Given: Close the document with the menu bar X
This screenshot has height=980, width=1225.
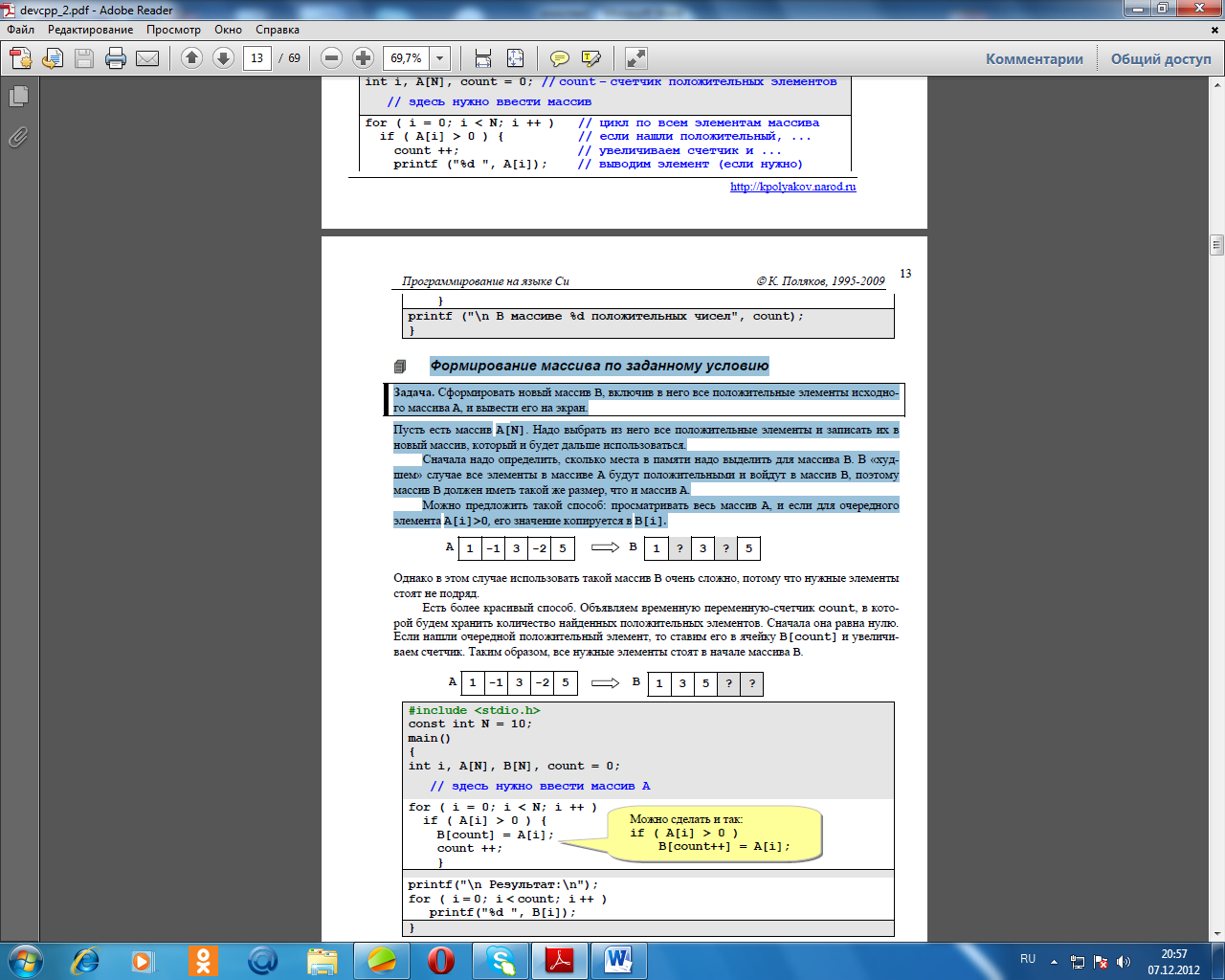Looking at the screenshot, I should point(1216,30).
